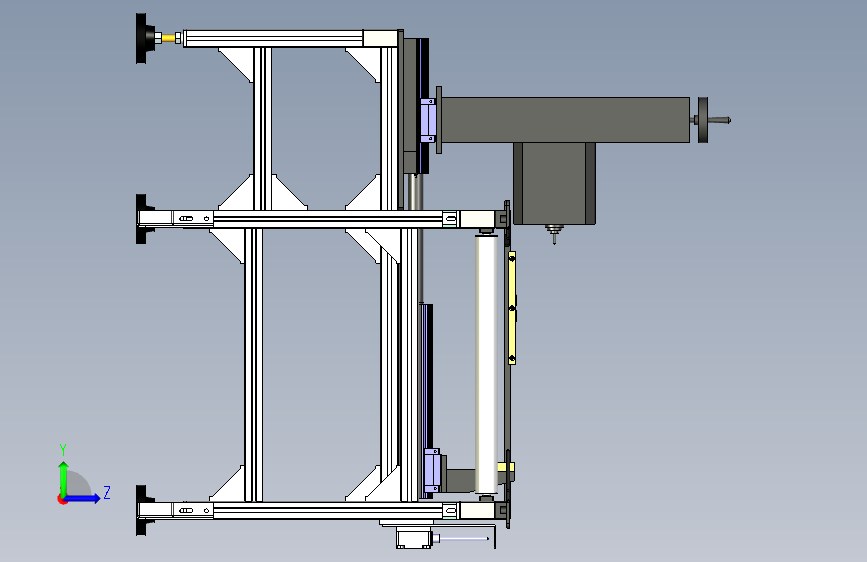Select the middle-left black leveling foot
The width and height of the screenshot is (867, 562).
click(143, 218)
